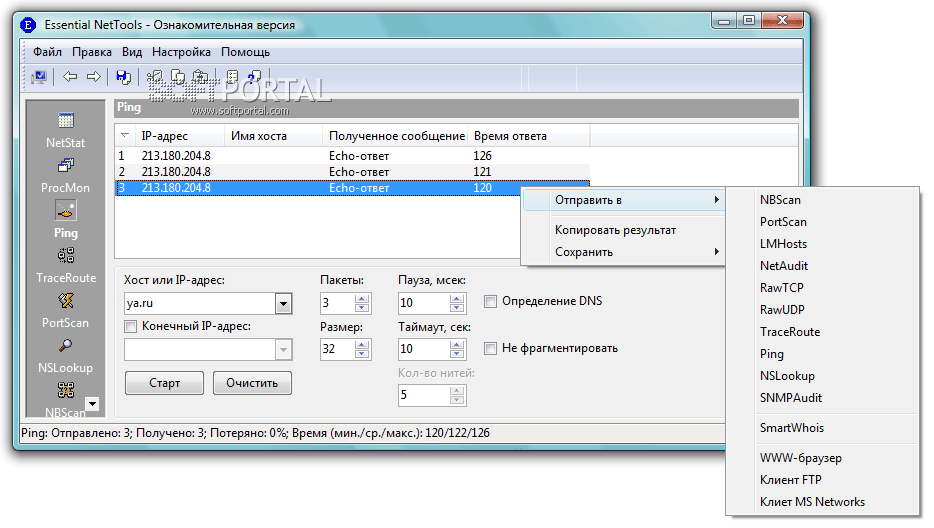
Task: Open the Вид menu
Action: [x=132, y=52]
